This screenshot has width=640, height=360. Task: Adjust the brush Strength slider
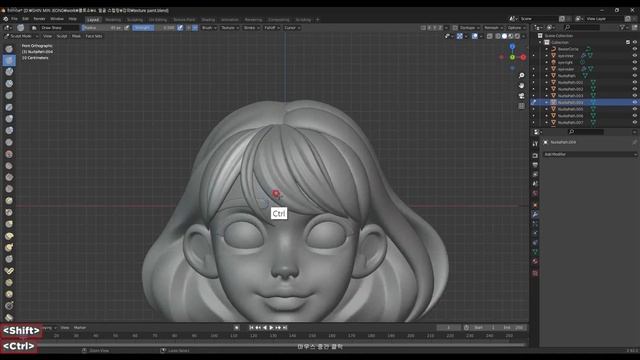[x=154, y=28]
